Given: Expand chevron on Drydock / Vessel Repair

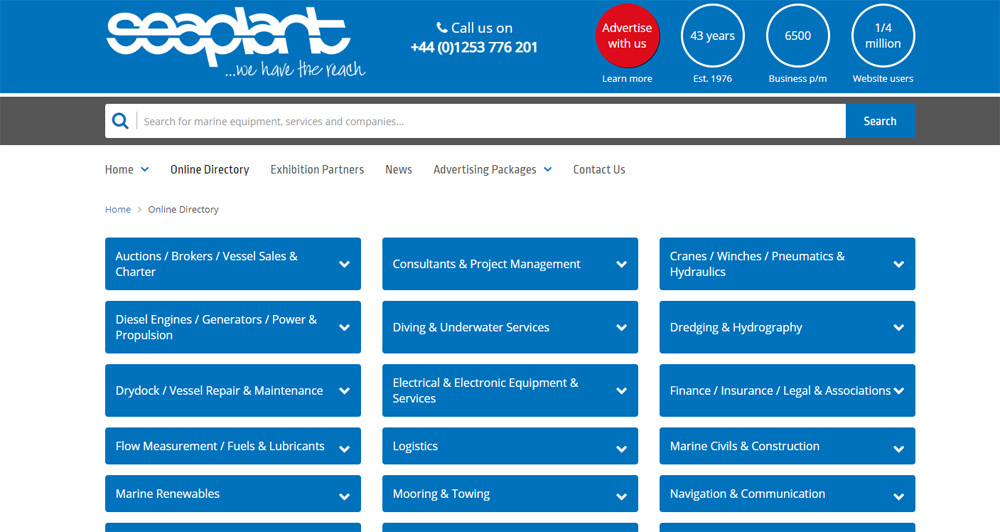Looking at the screenshot, I should click(344, 390).
